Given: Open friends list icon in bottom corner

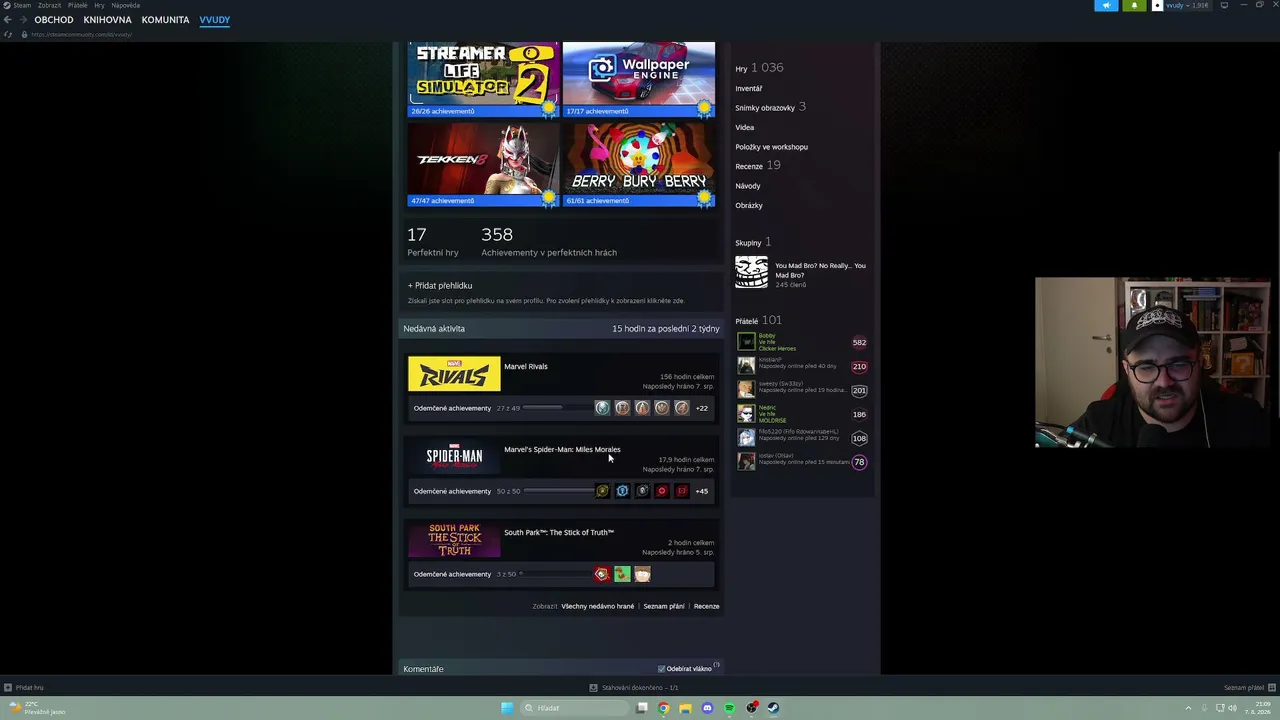Looking at the screenshot, I should point(1270,688).
